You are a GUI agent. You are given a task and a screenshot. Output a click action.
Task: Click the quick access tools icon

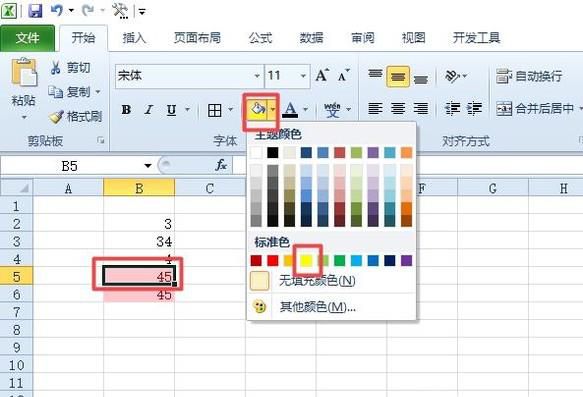(x=120, y=10)
